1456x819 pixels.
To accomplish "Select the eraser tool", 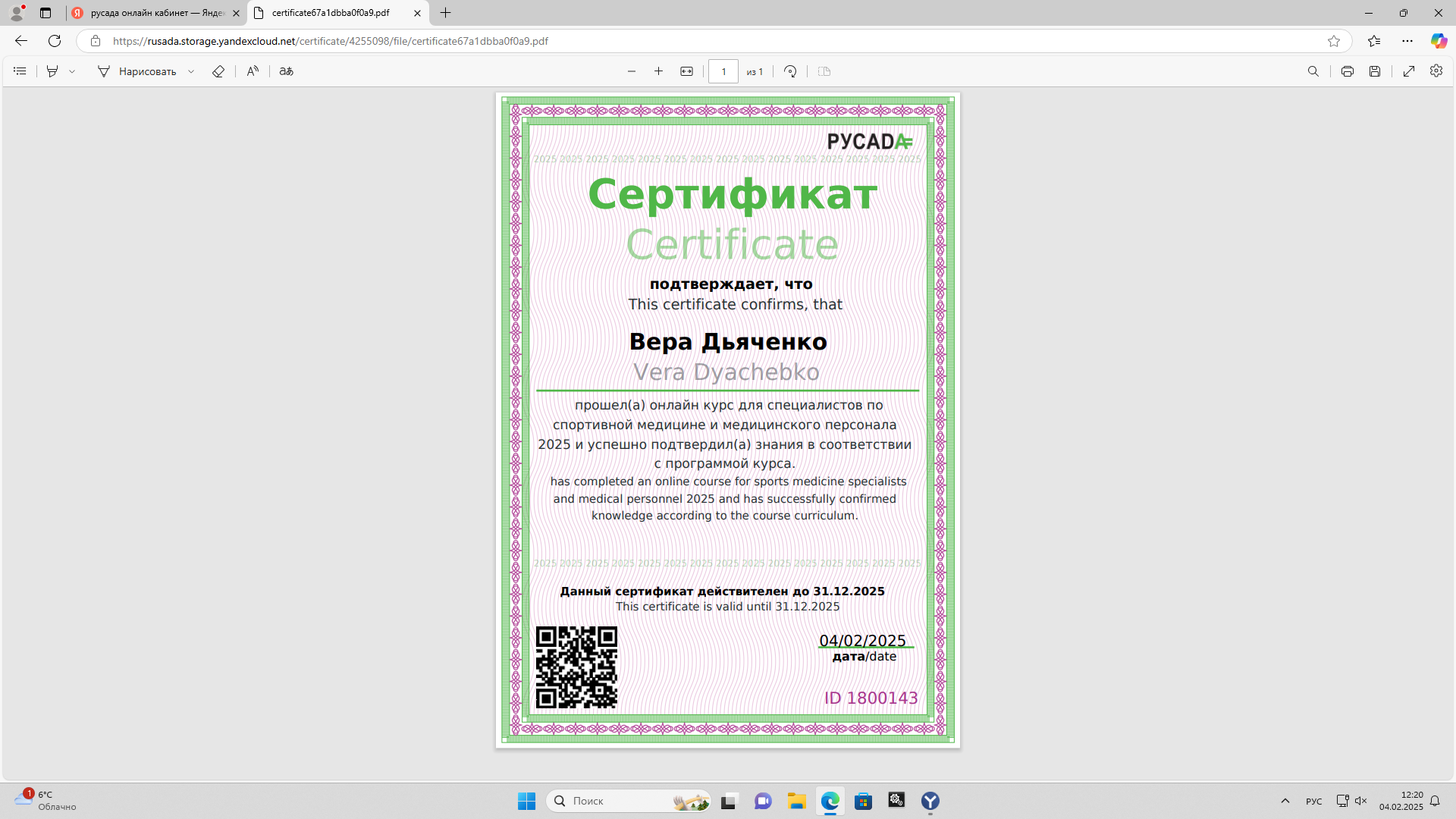I will tap(218, 71).
